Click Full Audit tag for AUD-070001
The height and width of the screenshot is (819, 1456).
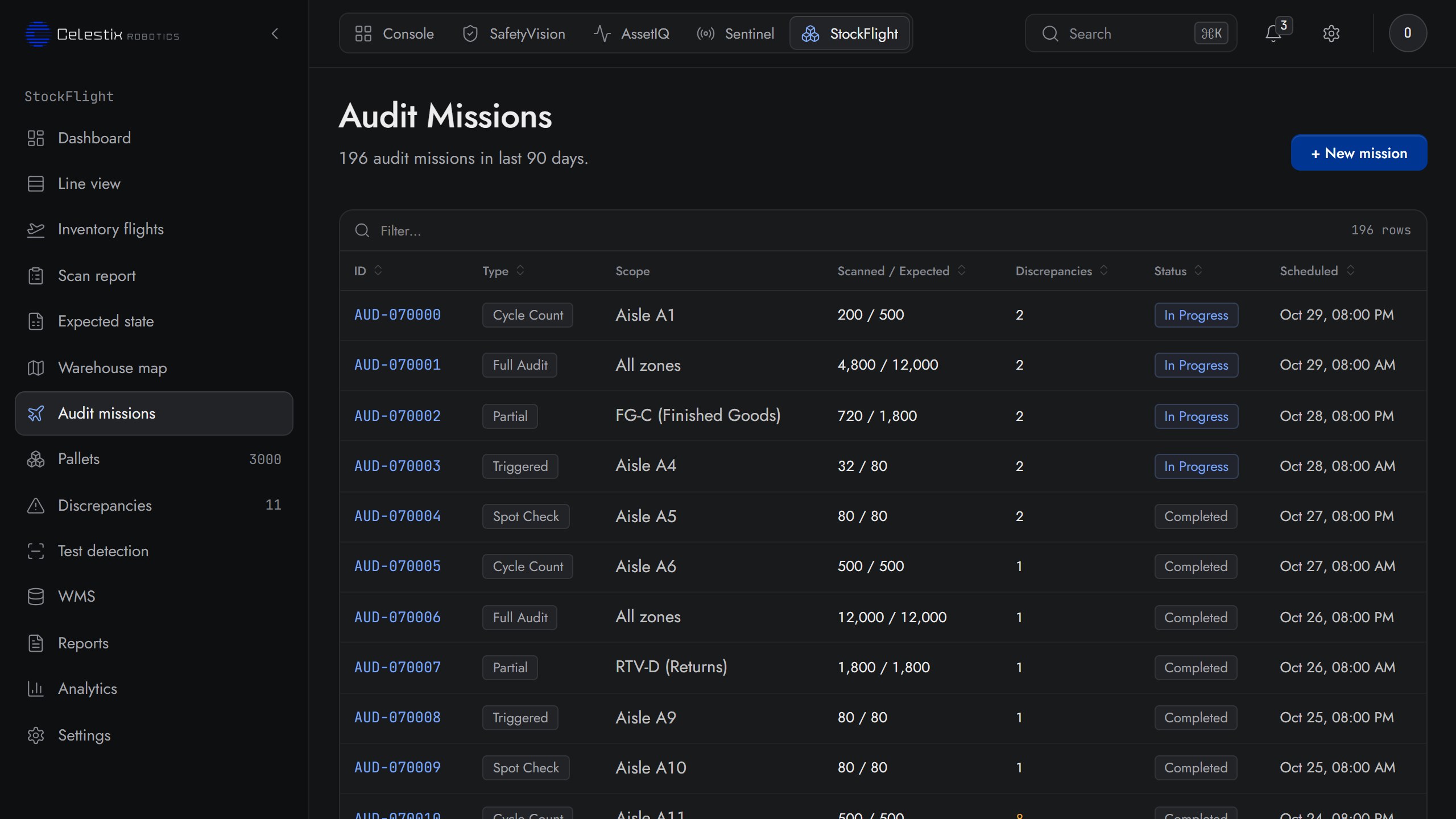pyautogui.click(x=520, y=365)
